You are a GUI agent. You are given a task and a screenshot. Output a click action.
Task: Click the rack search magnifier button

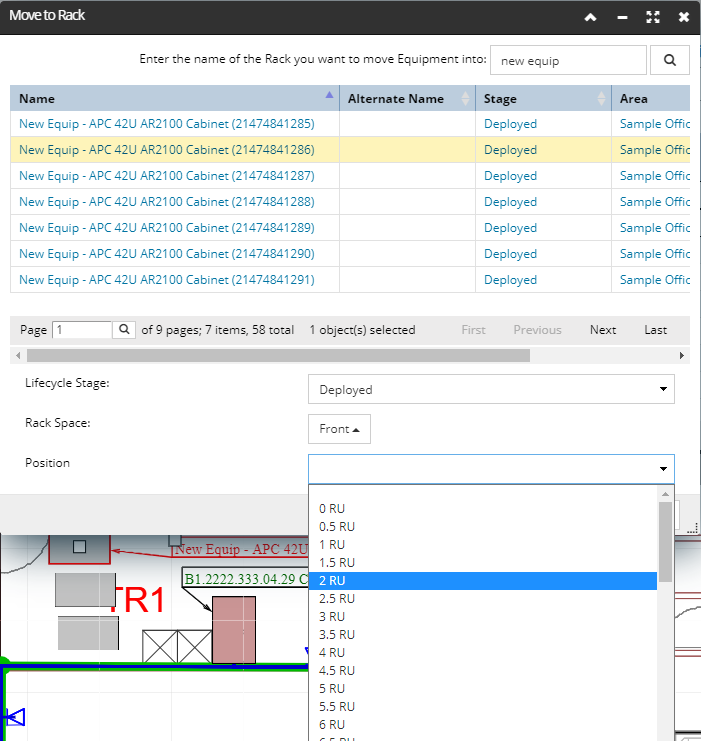669,60
